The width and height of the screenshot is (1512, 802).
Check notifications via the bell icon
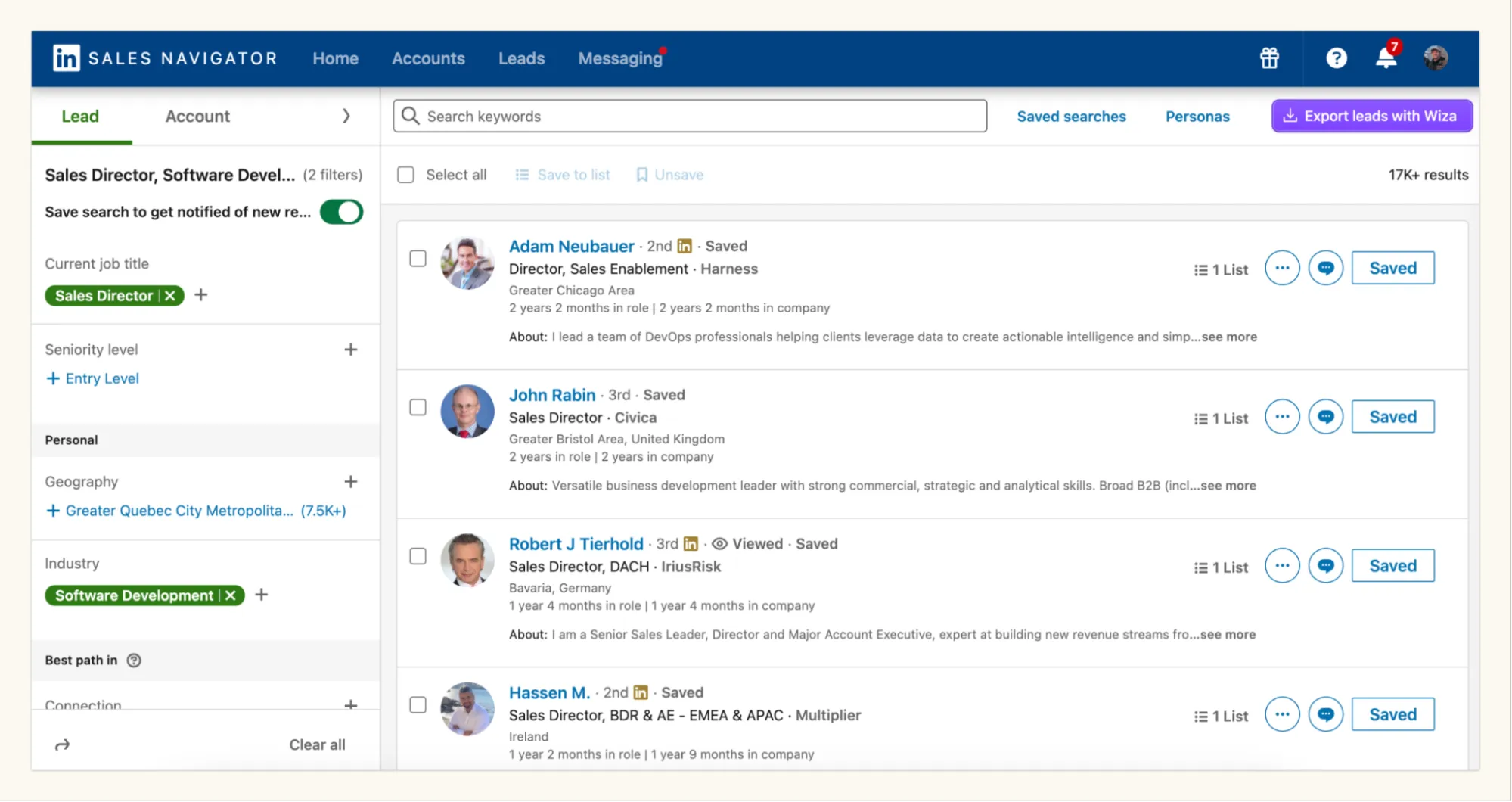1385,58
